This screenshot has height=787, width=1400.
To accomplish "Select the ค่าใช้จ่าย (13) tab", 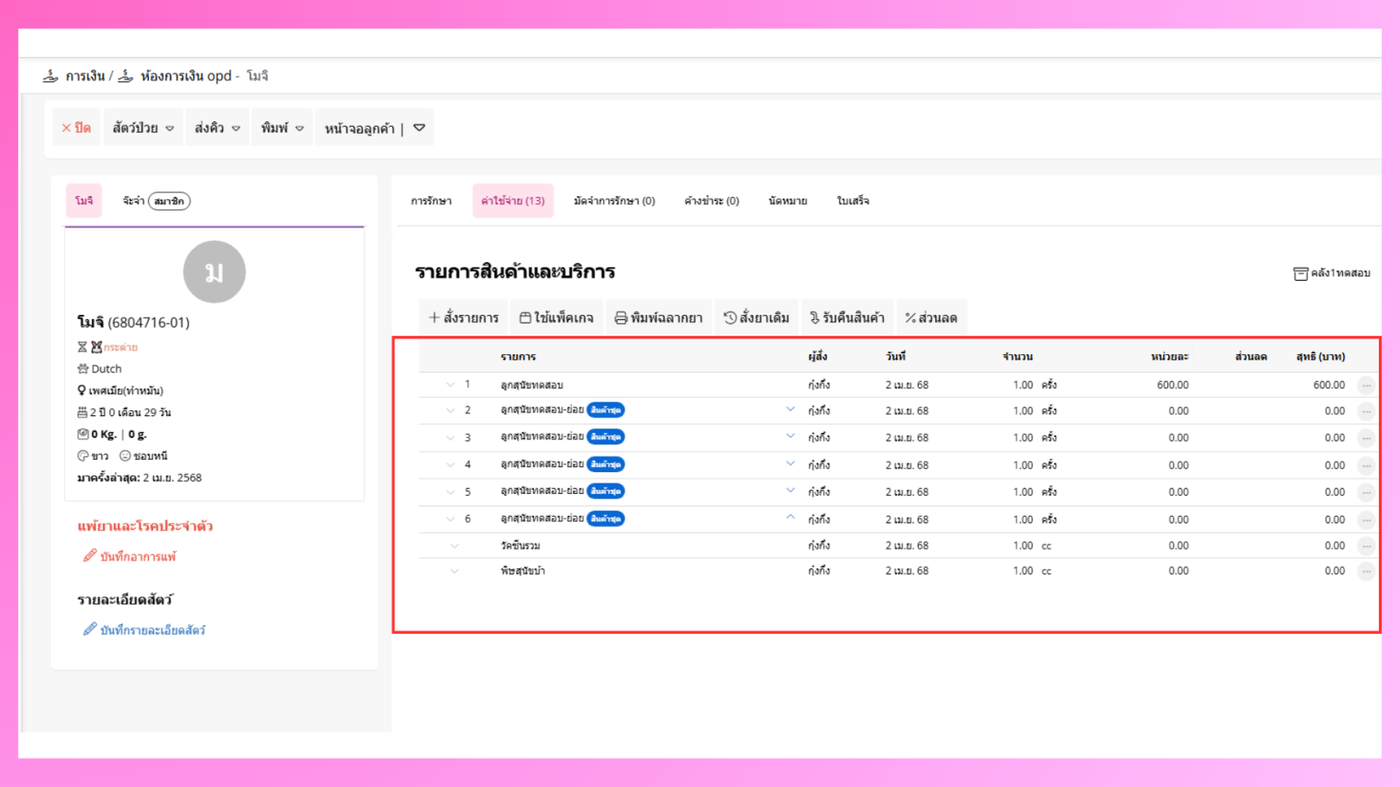I will [513, 201].
